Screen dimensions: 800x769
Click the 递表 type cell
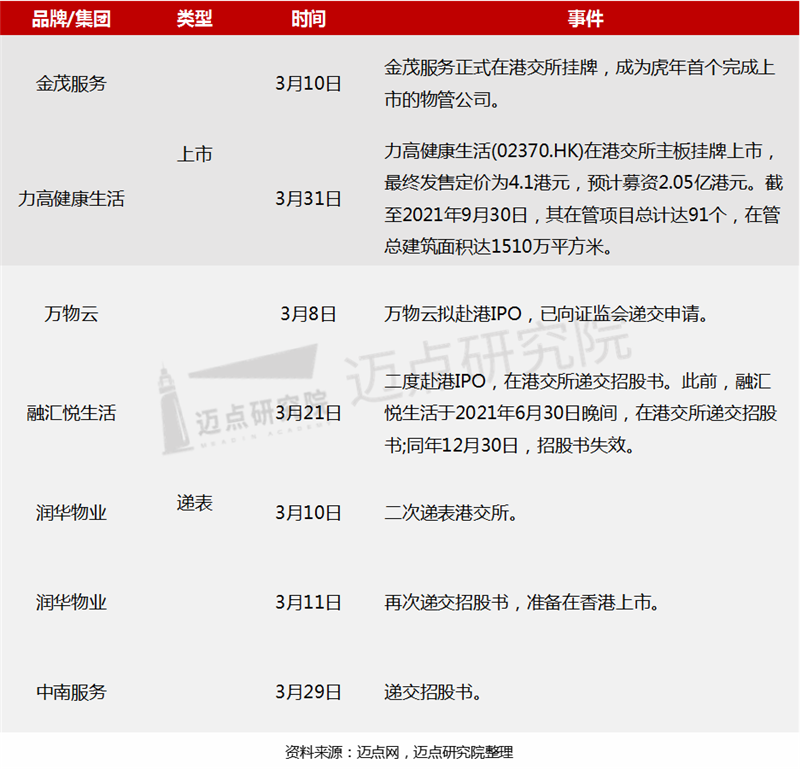point(194,503)
